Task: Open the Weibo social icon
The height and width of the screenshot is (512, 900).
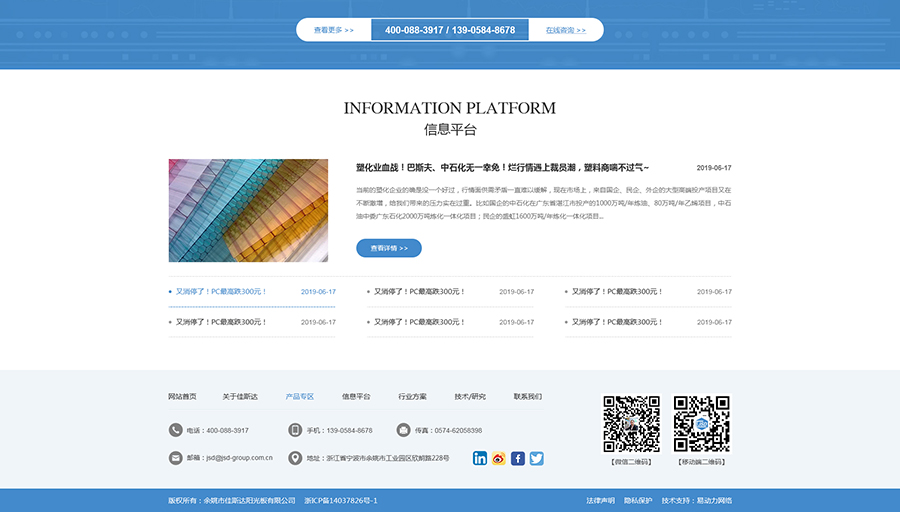Action: pyautogui.click(x=499, y=458)
